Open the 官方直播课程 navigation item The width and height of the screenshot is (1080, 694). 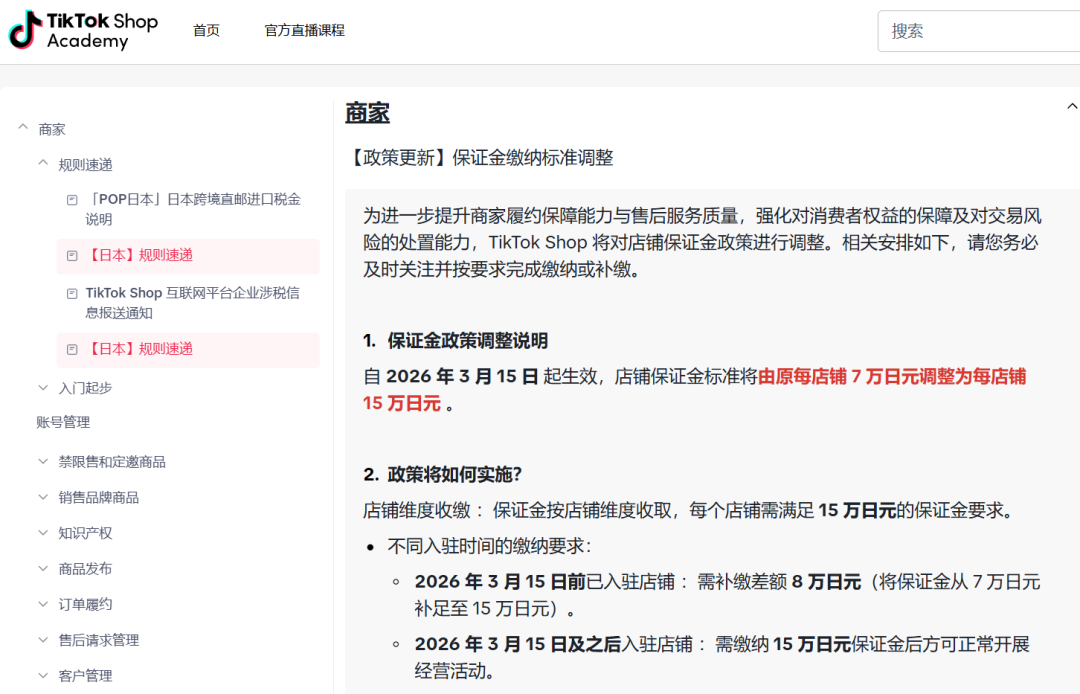[x=304, y=30]
